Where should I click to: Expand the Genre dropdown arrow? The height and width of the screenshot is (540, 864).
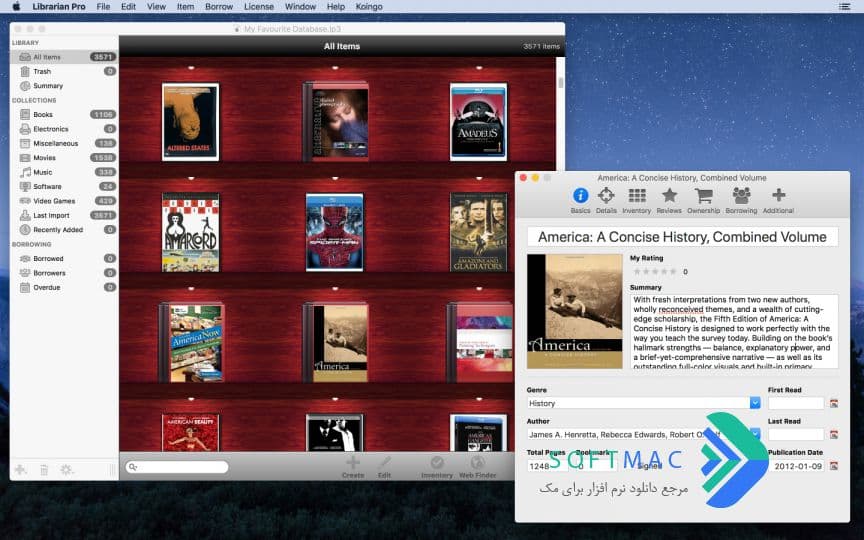[755, 403]
